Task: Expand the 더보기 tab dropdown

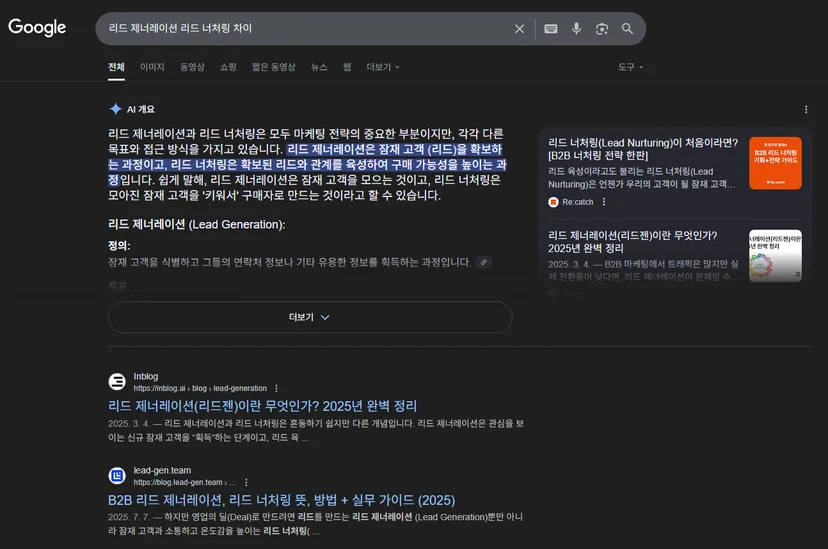Action: click(x=383, y=67)
